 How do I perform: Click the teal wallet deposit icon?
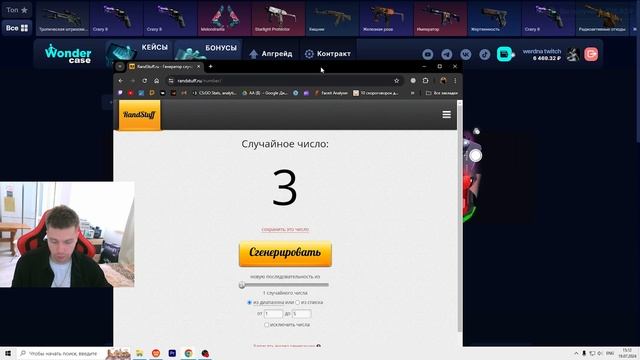[504, 54]
